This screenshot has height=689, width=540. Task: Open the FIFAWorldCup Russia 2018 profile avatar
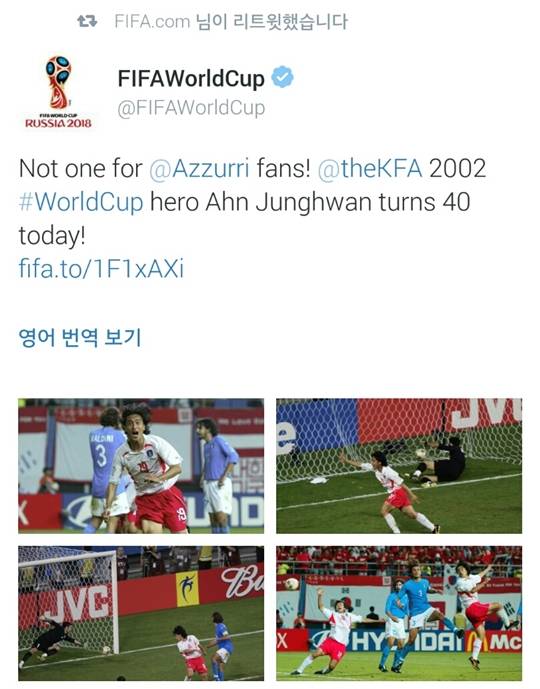click(58, 91)
